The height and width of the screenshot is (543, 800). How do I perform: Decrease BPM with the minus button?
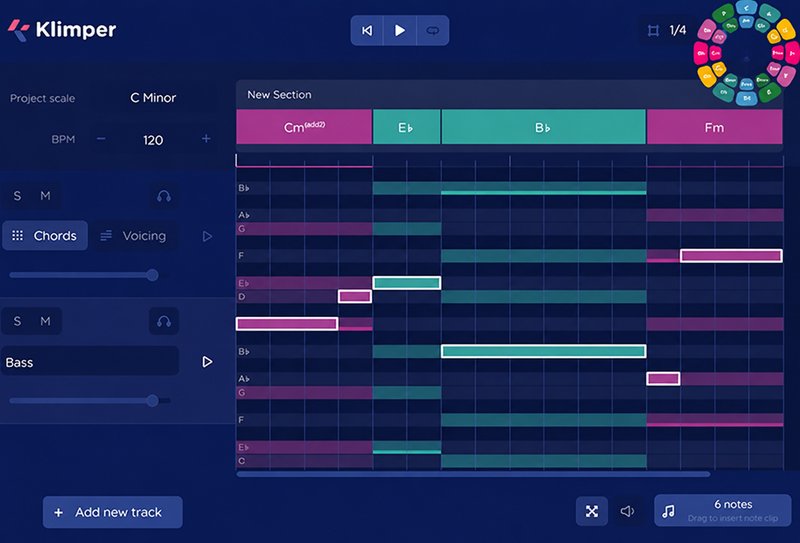(x=102, y=139)
